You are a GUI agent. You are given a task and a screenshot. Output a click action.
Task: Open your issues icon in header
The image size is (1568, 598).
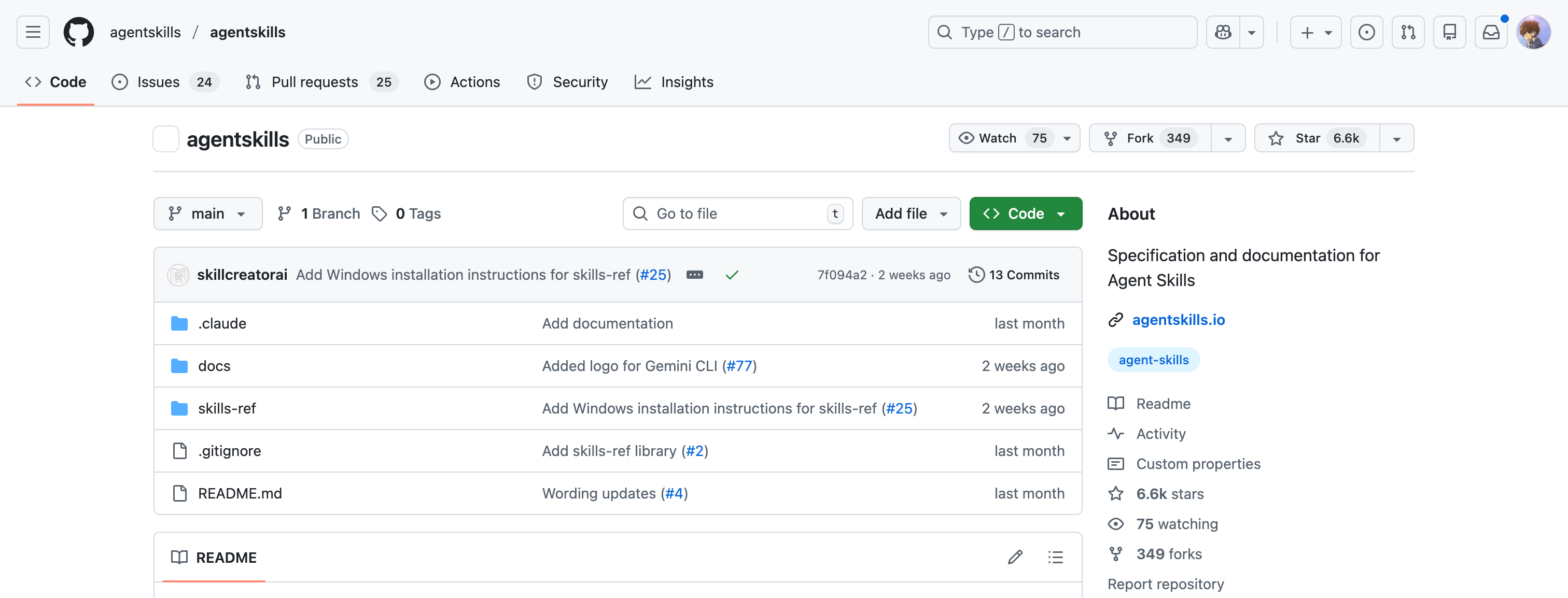1366,32
